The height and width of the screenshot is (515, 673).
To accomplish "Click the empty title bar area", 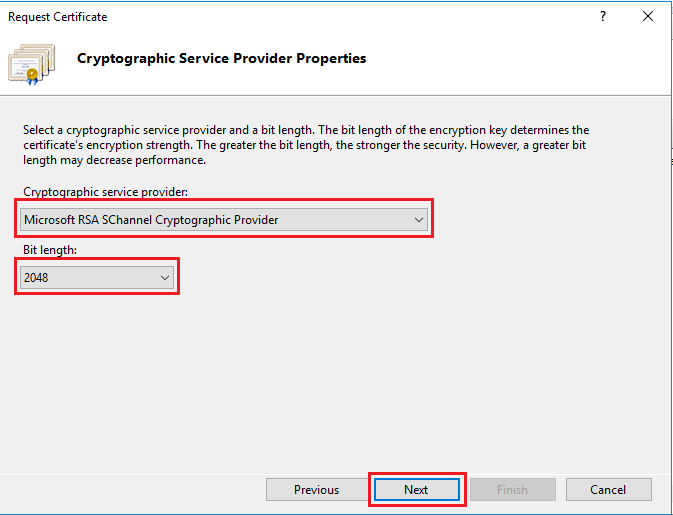I will [x=343, y=16].
